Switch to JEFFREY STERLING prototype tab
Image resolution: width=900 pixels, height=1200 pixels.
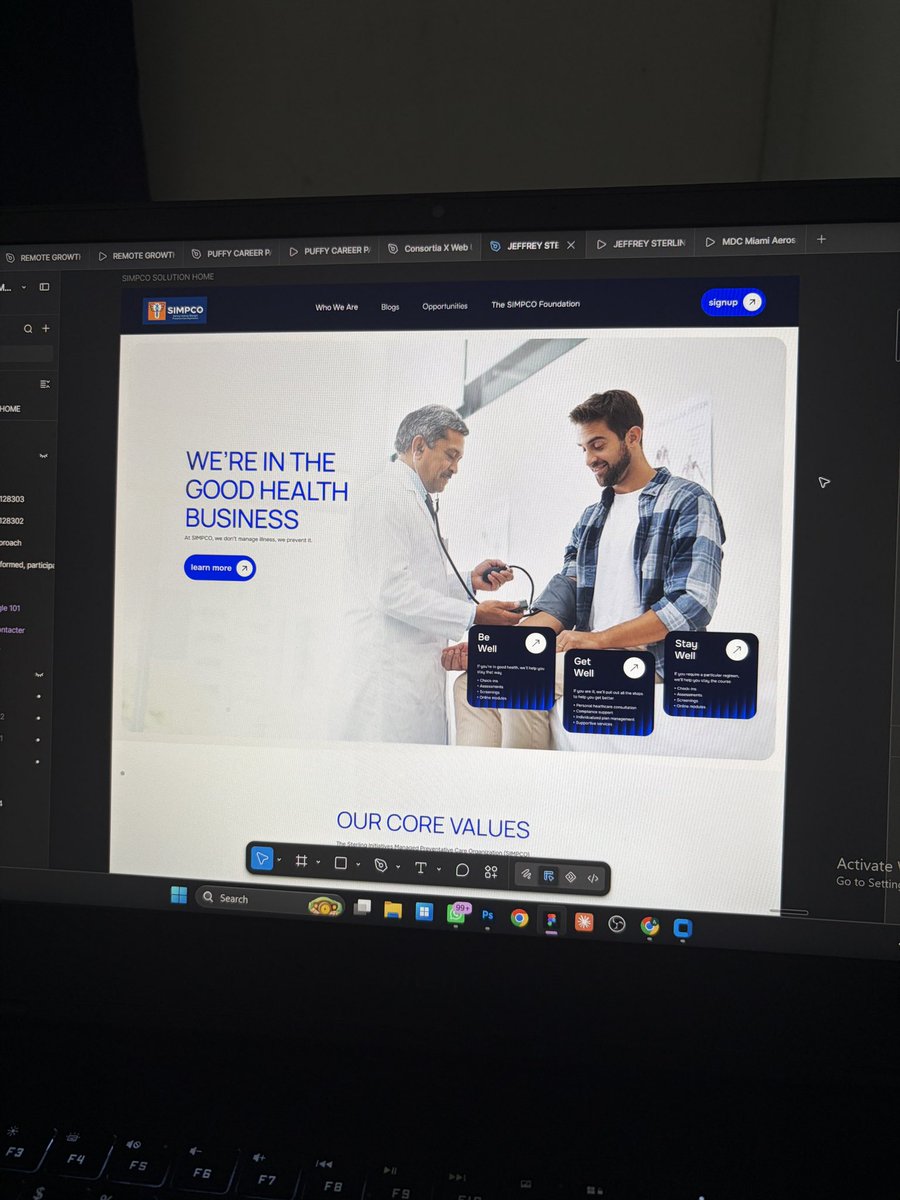[640, 243]
